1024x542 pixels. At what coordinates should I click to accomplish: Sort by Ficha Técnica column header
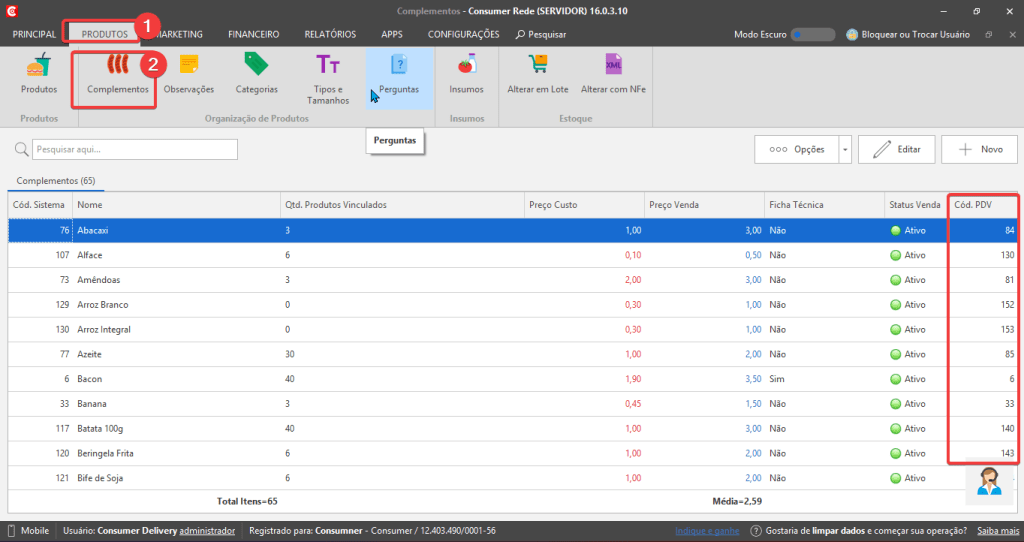click(x=824, y=205)
